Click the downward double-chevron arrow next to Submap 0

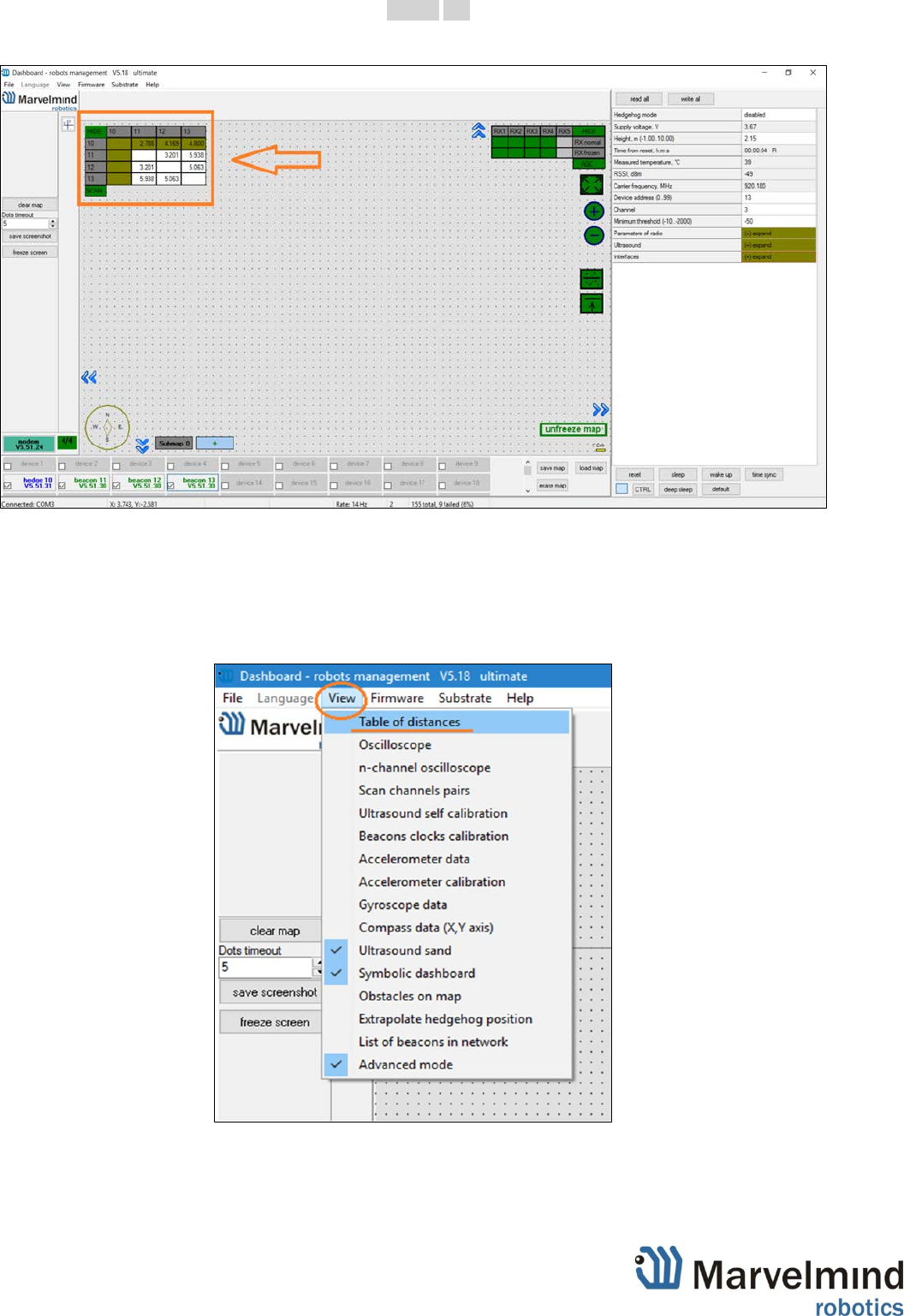click(142, 445)
